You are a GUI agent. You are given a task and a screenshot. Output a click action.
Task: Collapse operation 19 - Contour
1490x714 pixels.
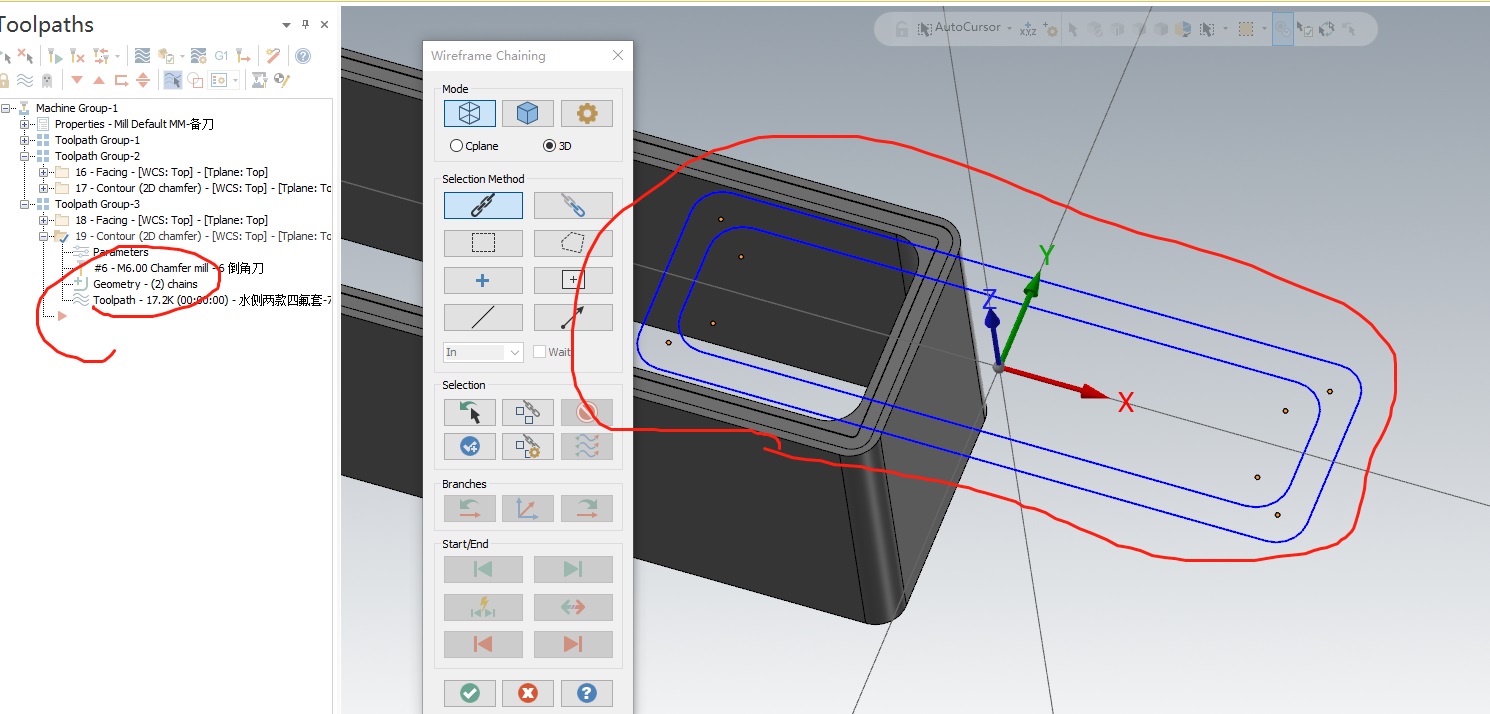(x=43, y=236)
